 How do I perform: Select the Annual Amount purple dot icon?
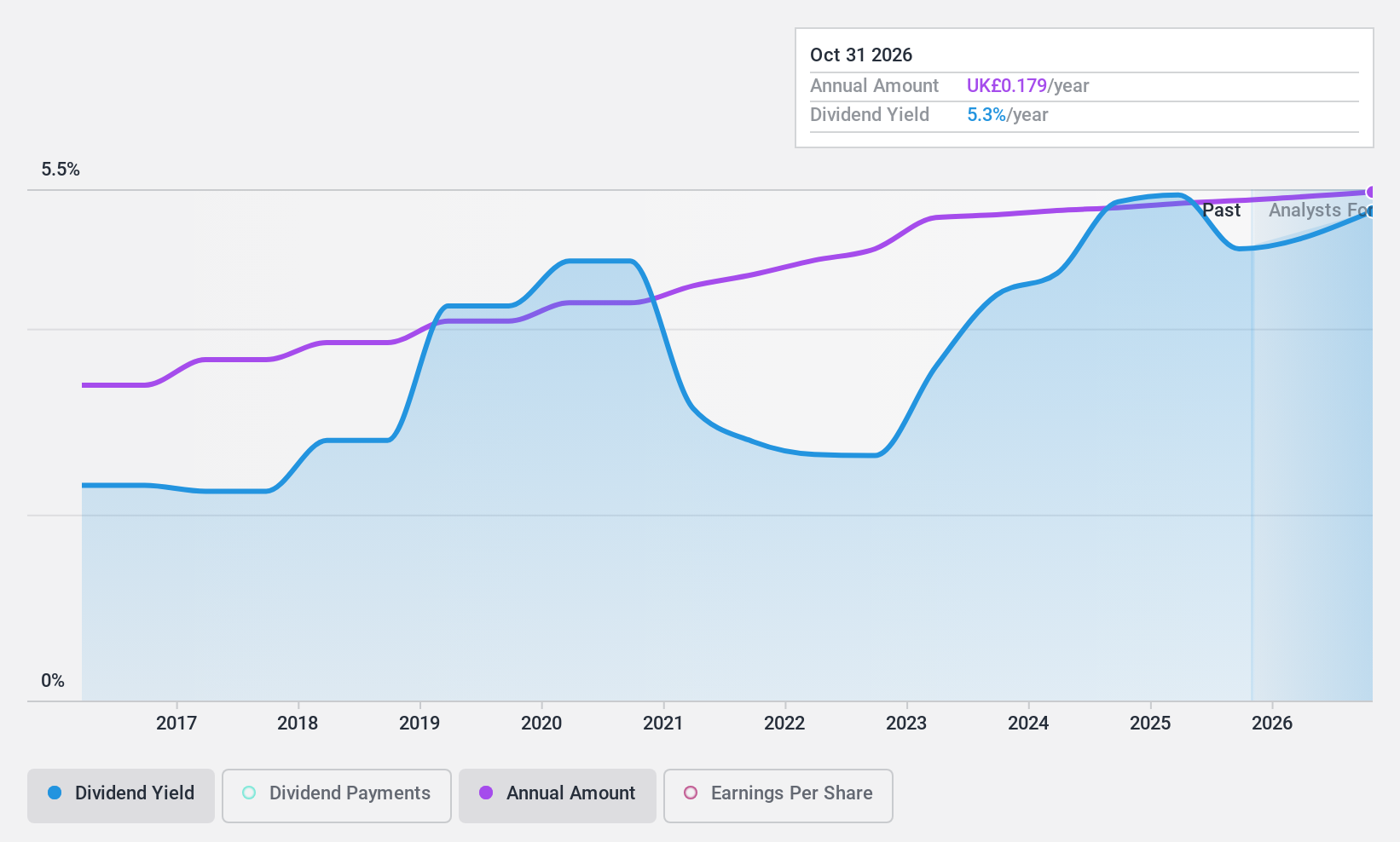pos(486,793)
